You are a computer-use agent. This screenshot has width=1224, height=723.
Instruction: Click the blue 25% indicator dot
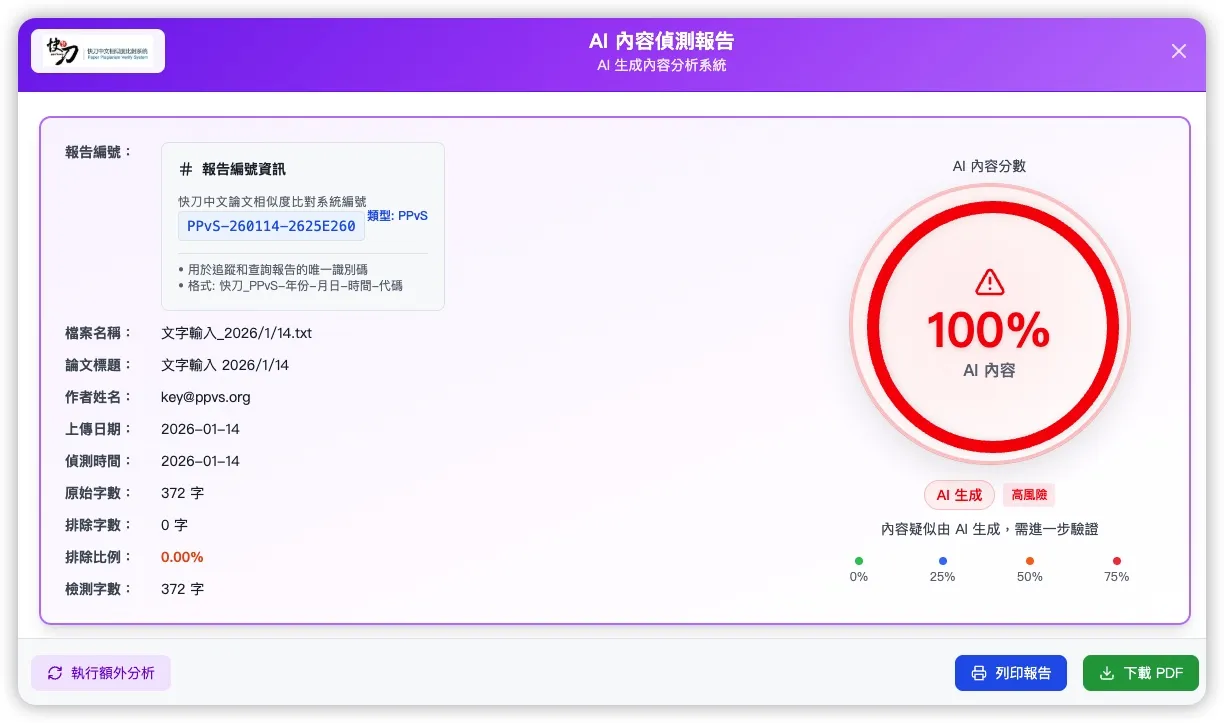[942, 558]
